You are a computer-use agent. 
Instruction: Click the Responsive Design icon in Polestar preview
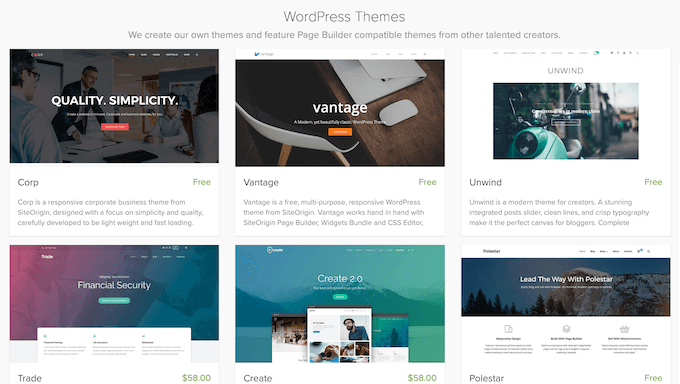coord(509,329)
